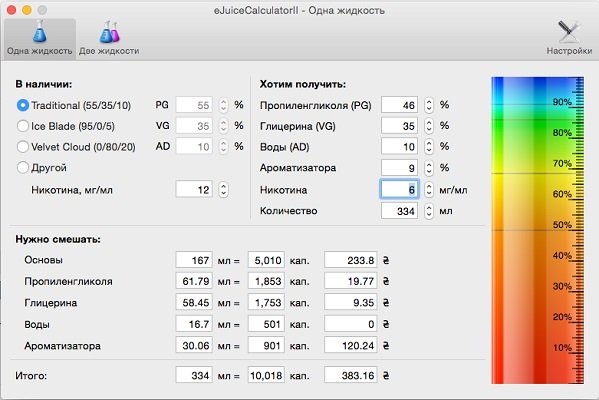
Task: Click Глицерина drops value 1,753
Action: pyautogui.click(x=266, y=302)
